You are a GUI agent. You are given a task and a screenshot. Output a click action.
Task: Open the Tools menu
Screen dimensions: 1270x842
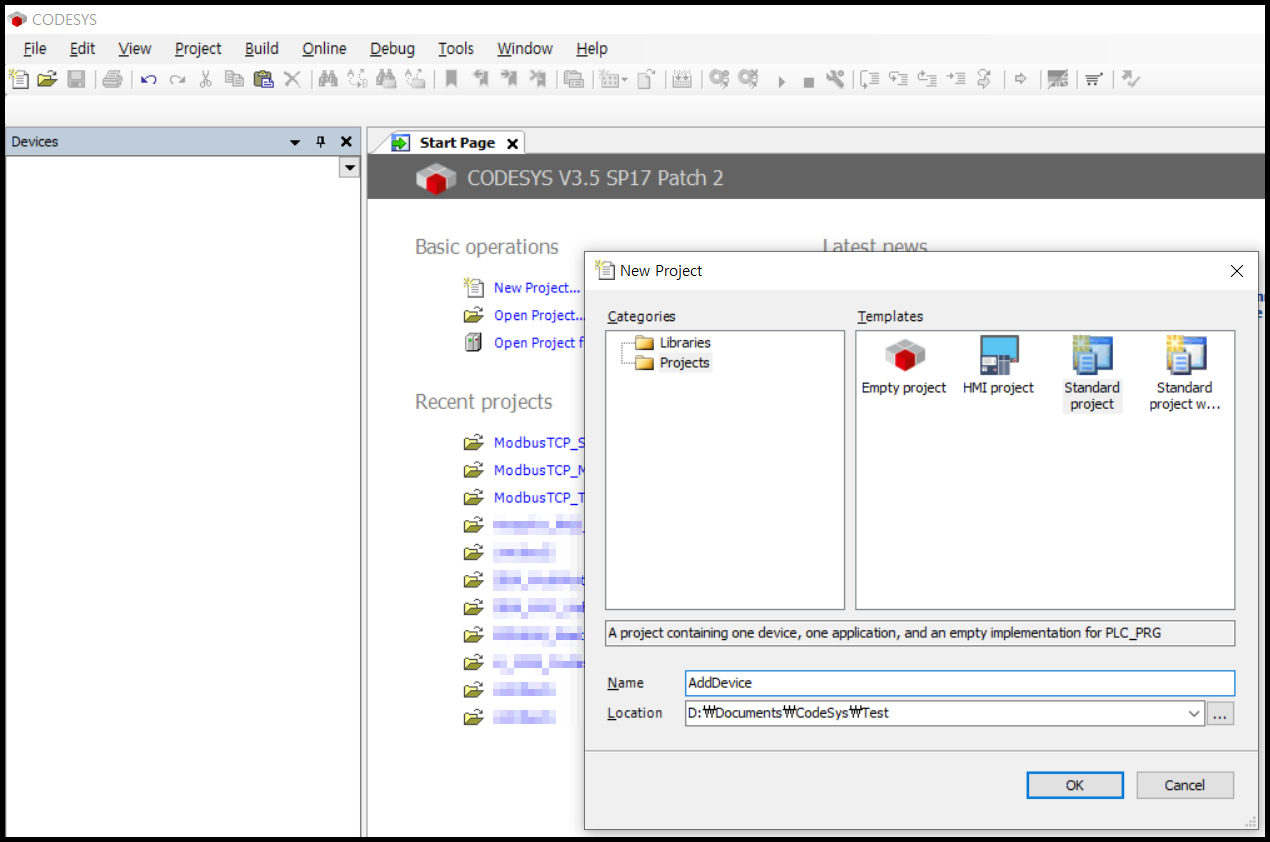pos(456,48)
